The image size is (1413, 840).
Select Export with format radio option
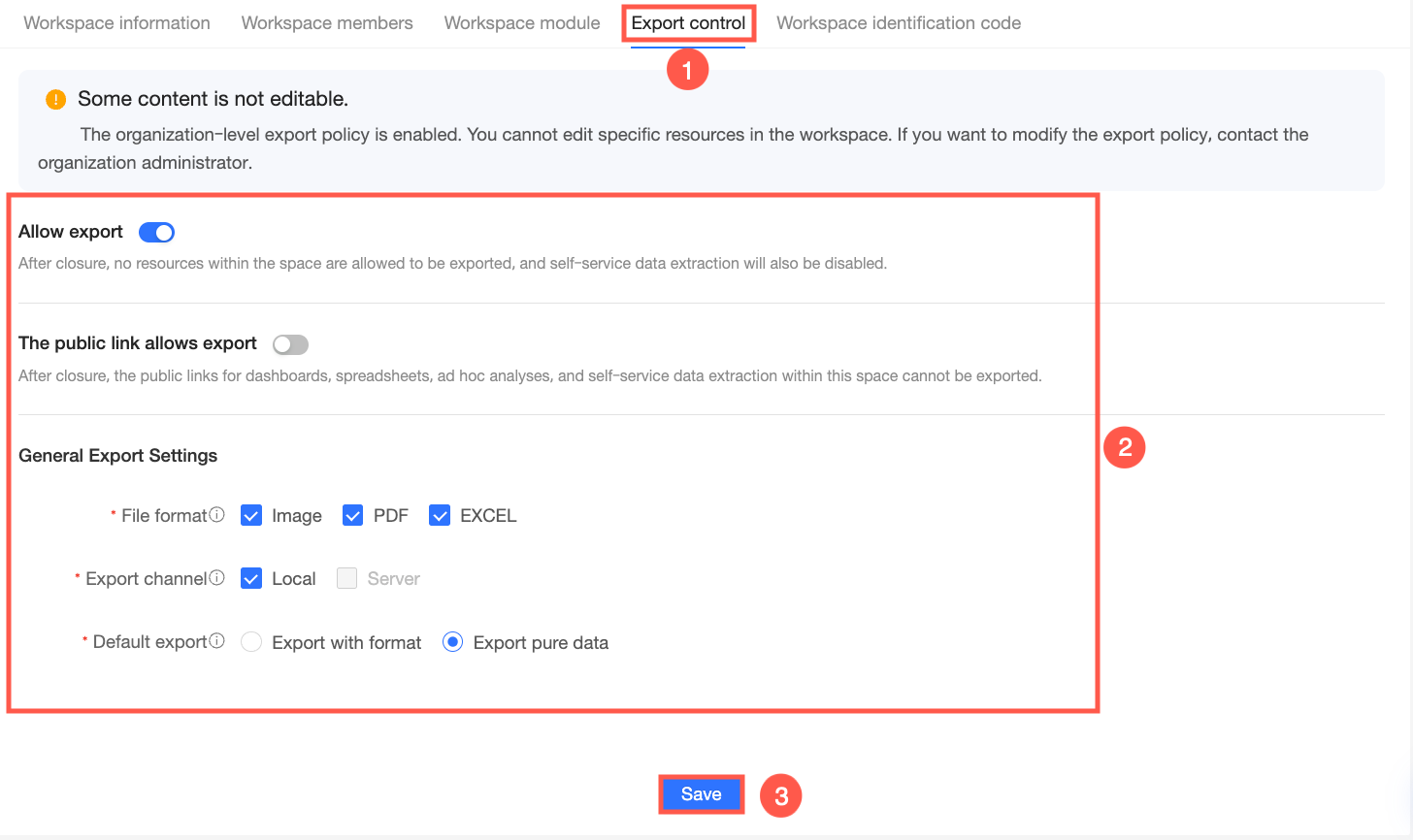click(251, 642)
